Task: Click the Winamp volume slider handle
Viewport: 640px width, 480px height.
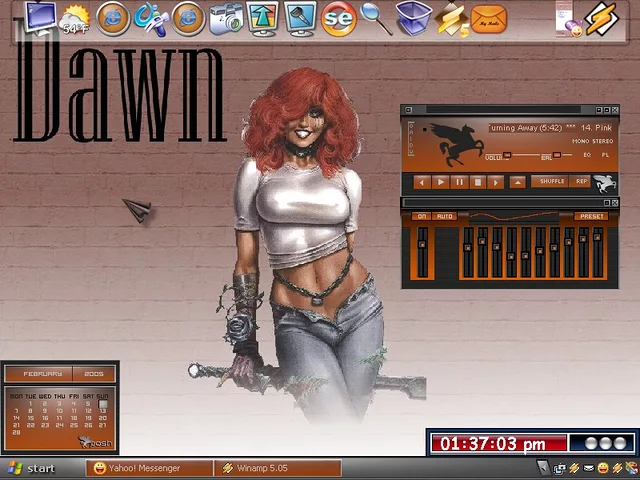Action: coord(507,155)
